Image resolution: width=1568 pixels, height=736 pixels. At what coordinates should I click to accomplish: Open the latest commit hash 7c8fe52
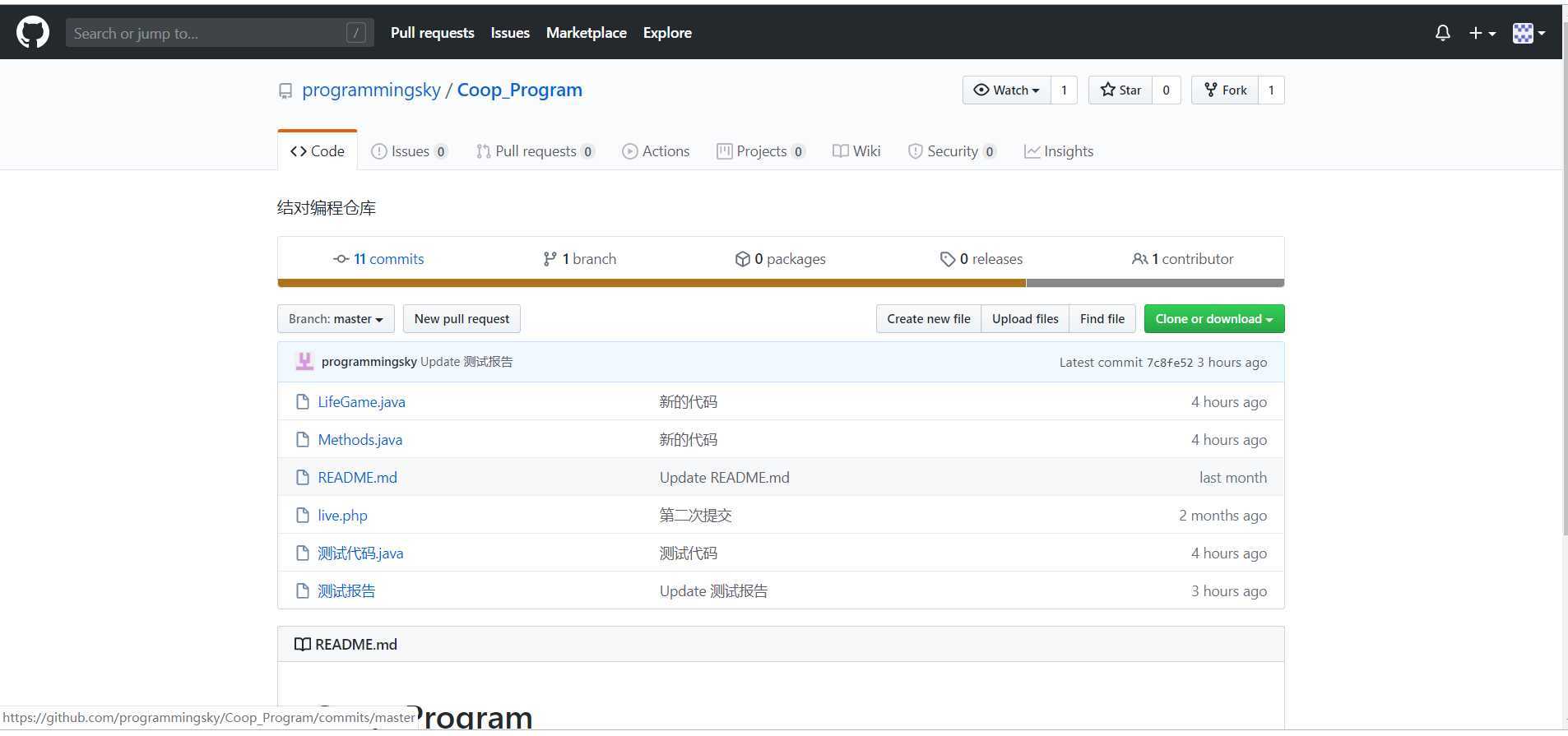1170,363
